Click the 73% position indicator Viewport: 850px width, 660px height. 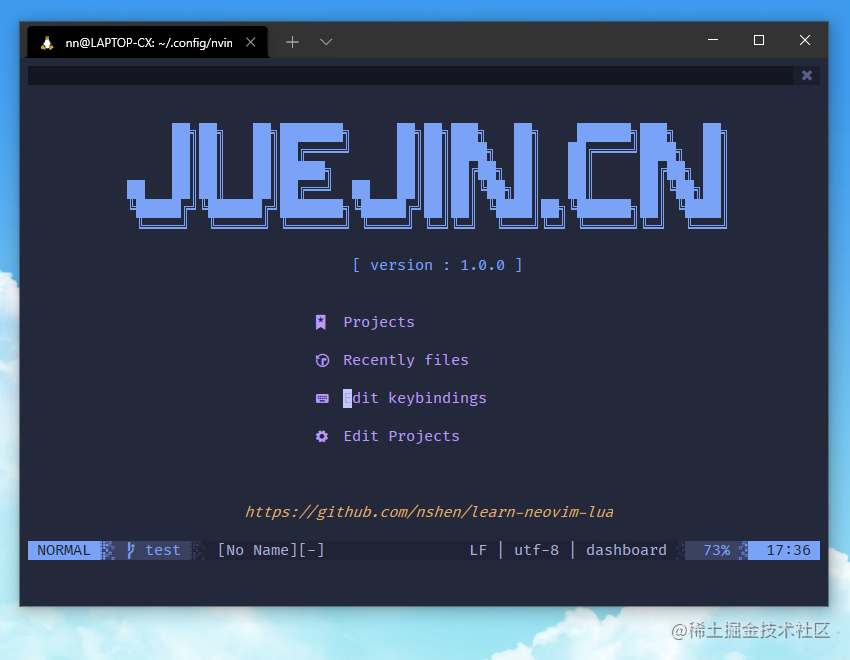716,551
